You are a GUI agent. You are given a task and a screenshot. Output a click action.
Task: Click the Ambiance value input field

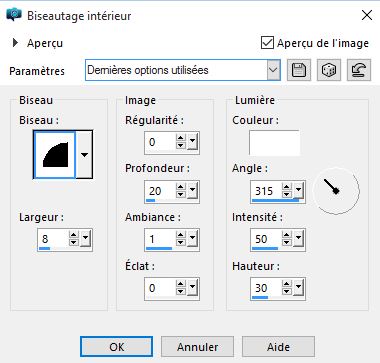[x=160, y=239]
